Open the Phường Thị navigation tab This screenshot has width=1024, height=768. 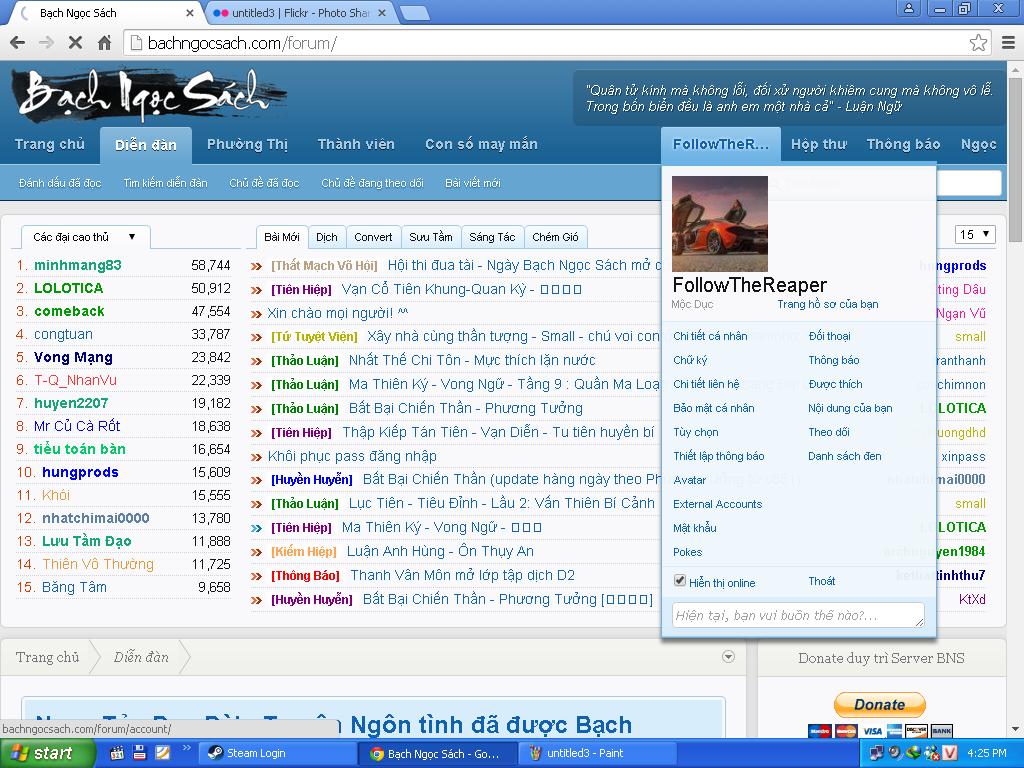[247, 144]
